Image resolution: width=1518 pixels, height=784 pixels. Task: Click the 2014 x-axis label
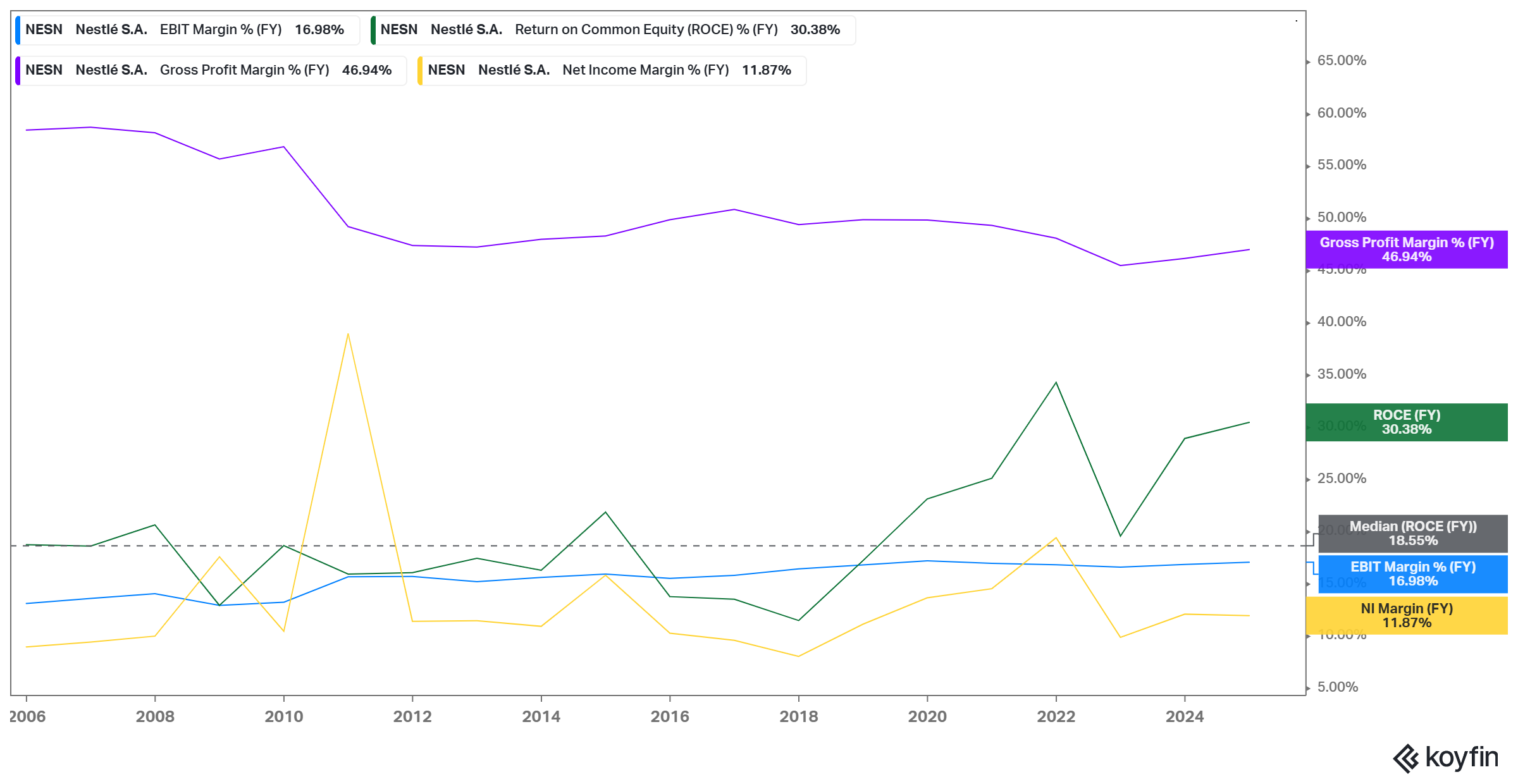click(x=541, y=716)
